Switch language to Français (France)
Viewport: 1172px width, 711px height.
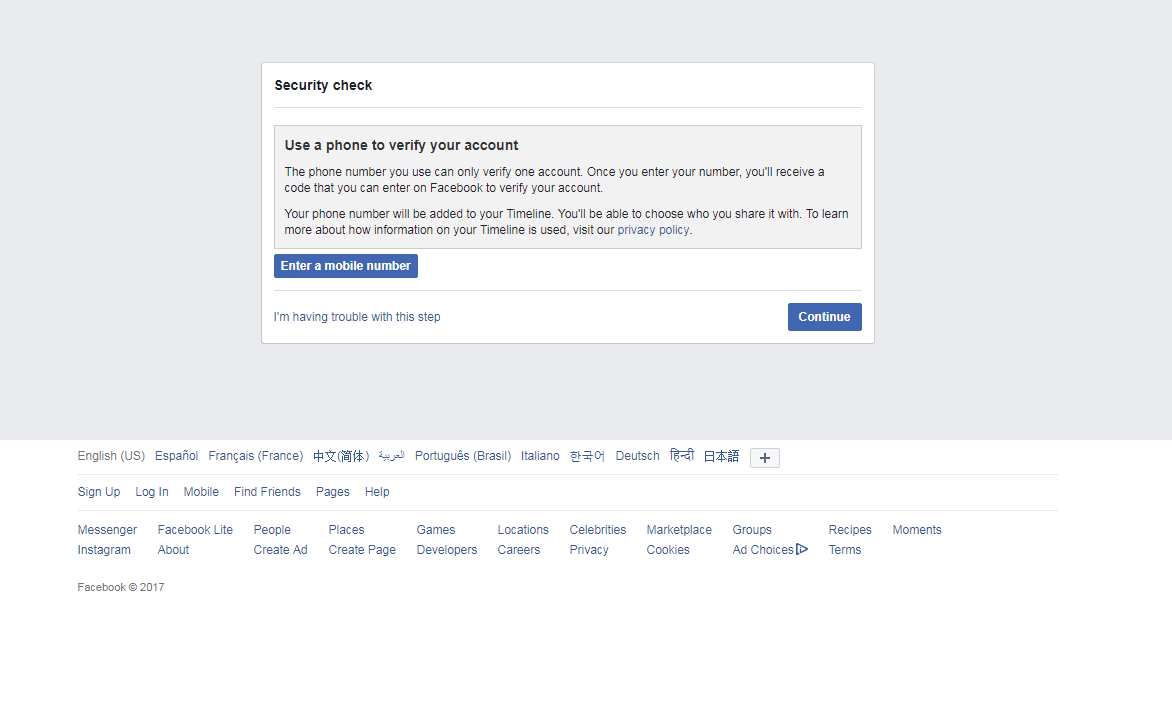(255, 455)
